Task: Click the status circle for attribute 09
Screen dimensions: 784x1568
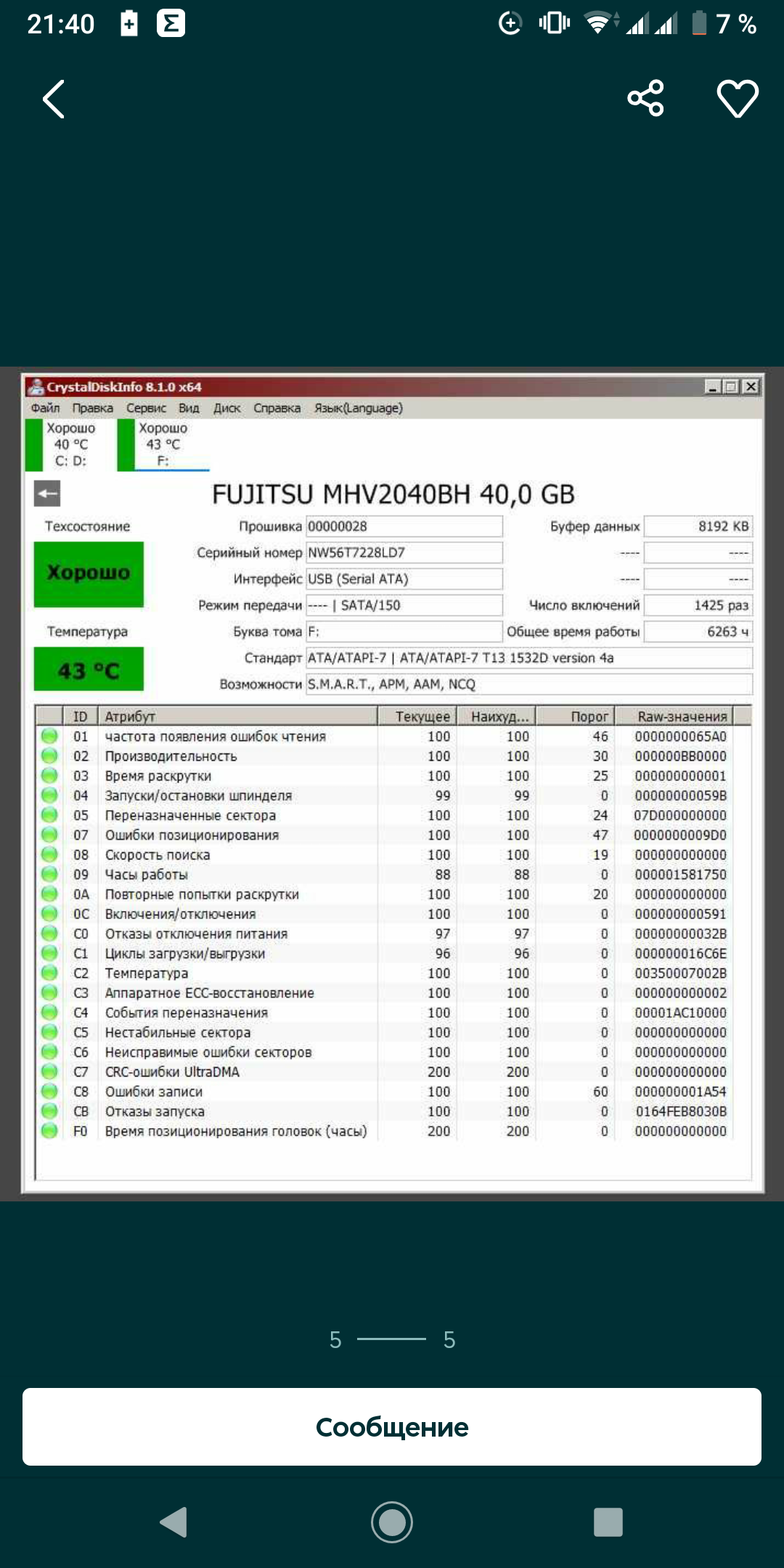Action: pyautogui.click(x=49, y=875)
